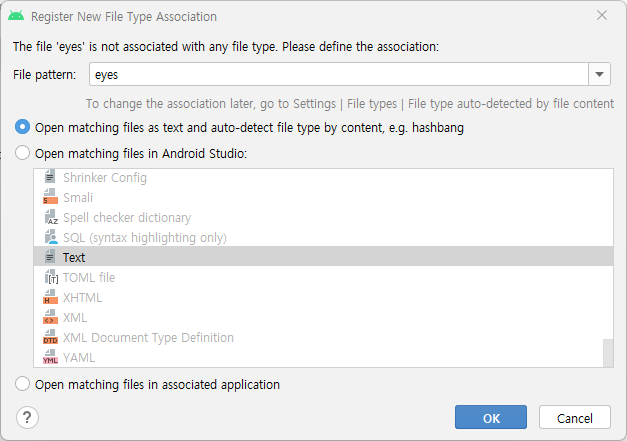Screen dimensions: 627x441
Task: Click the Cancel button
Action: click(x=575, y=417)
